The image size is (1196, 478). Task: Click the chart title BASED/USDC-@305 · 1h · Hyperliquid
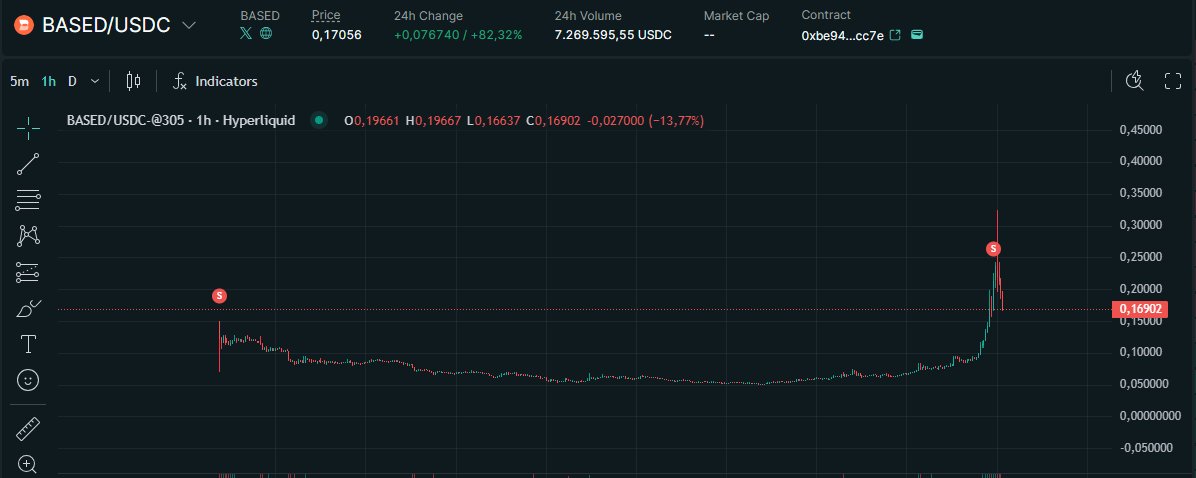click(181, 120)
